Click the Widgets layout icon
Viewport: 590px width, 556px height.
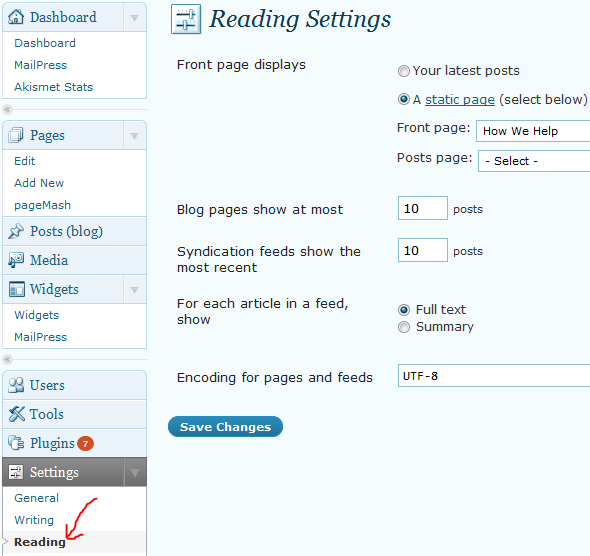click(x=17, y=289)
